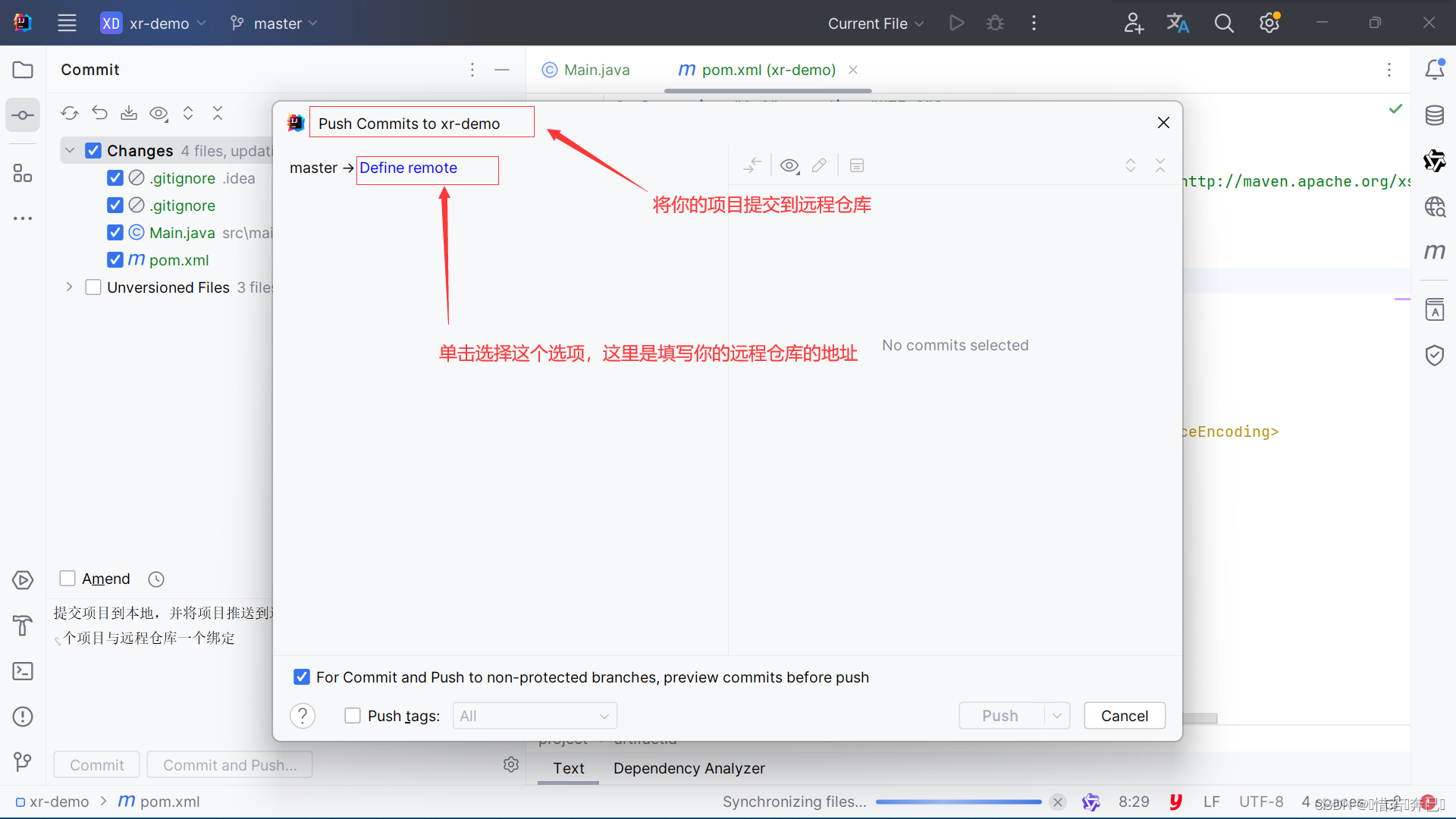Enable the Push tags checkbox
The width and height of the screenshot is (1456, 819).
[x=353, y=716]
